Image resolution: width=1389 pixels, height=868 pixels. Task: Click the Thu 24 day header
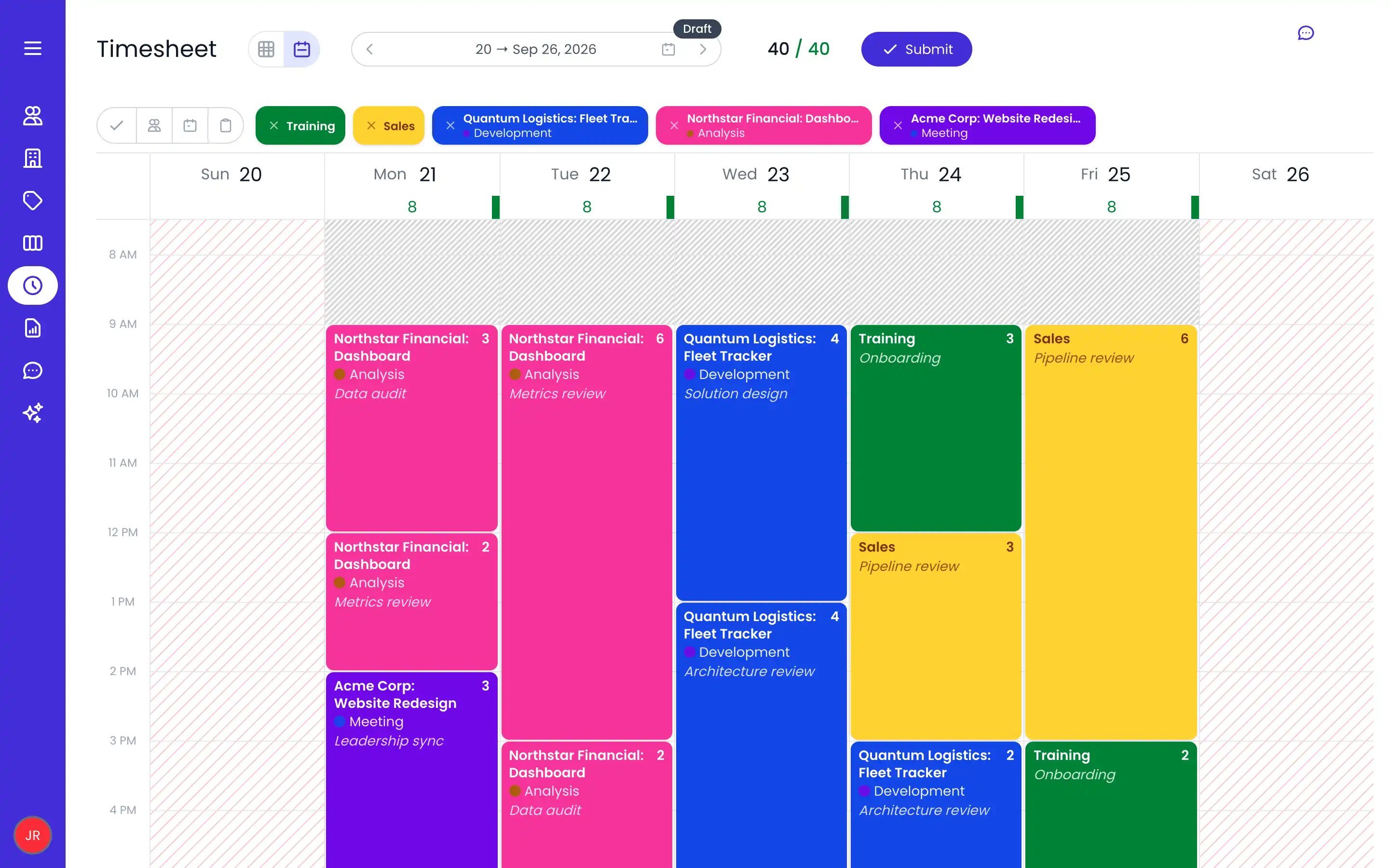pyautogui.click(x=930, y=175)
